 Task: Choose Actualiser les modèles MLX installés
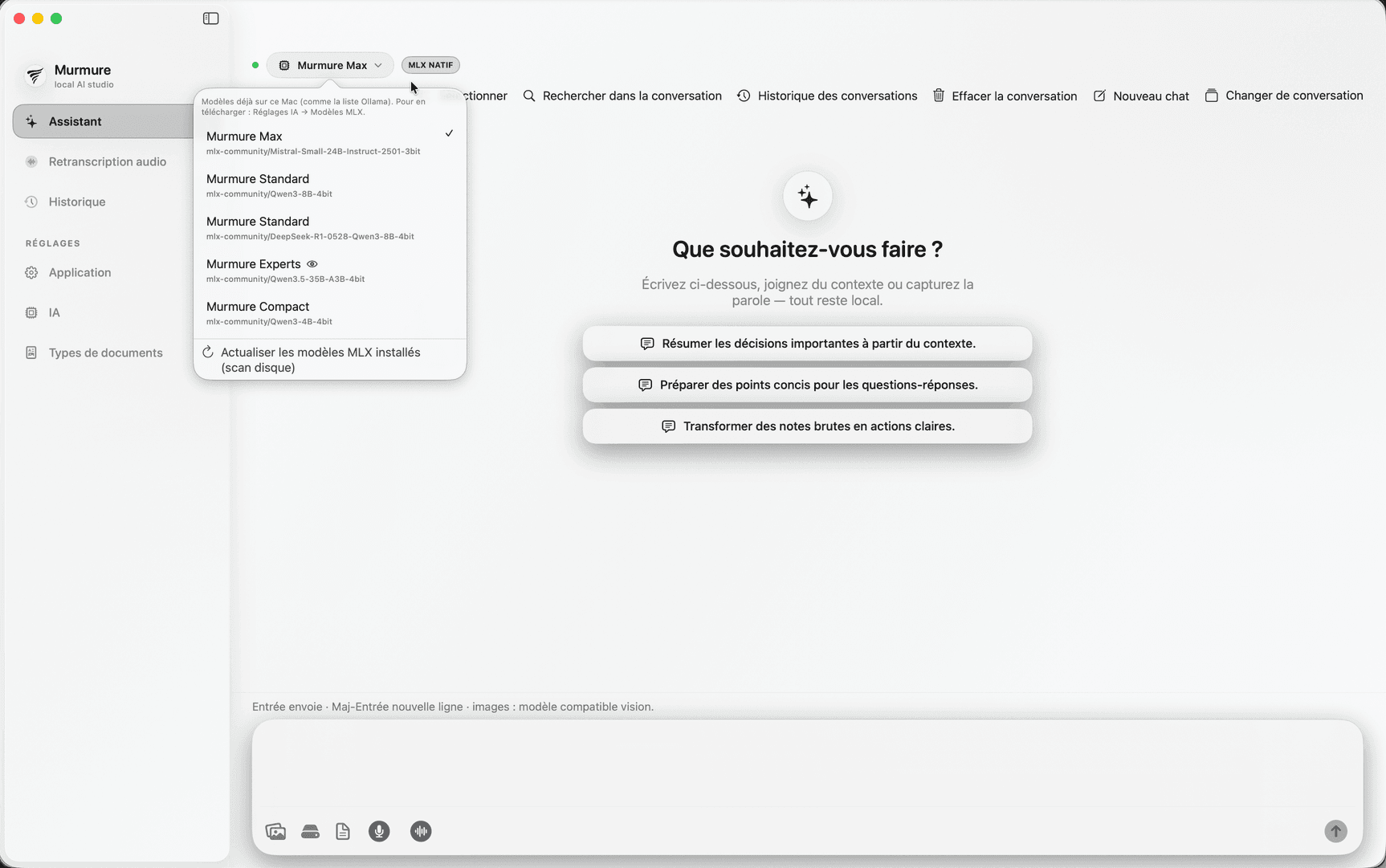pos(330,360)
